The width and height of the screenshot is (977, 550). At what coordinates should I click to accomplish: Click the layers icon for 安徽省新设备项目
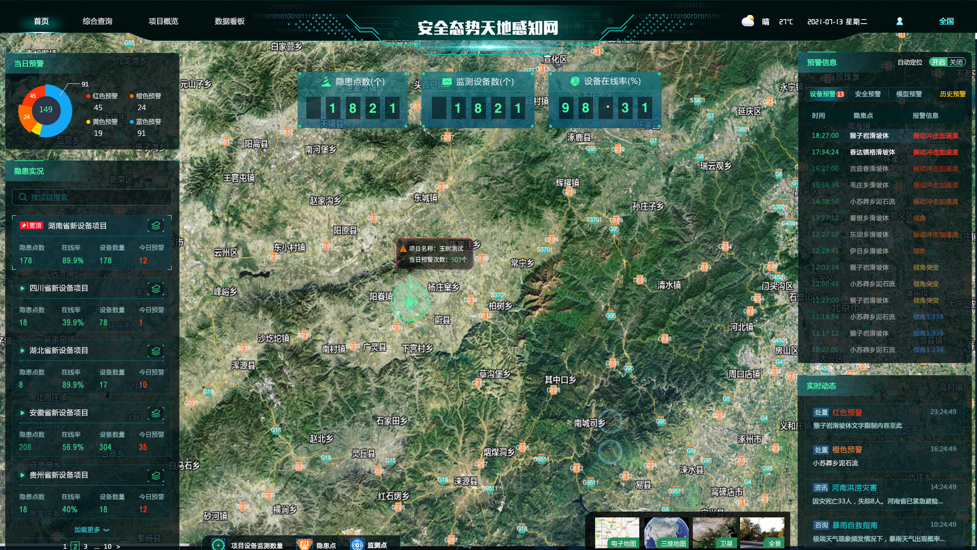(156, 413)
